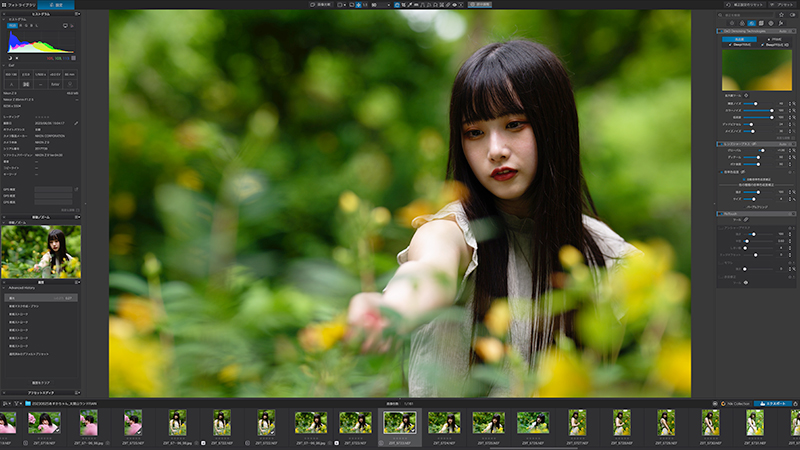
Task: Collapse the ReTouch panel header
Action: [x=756, y=214]
